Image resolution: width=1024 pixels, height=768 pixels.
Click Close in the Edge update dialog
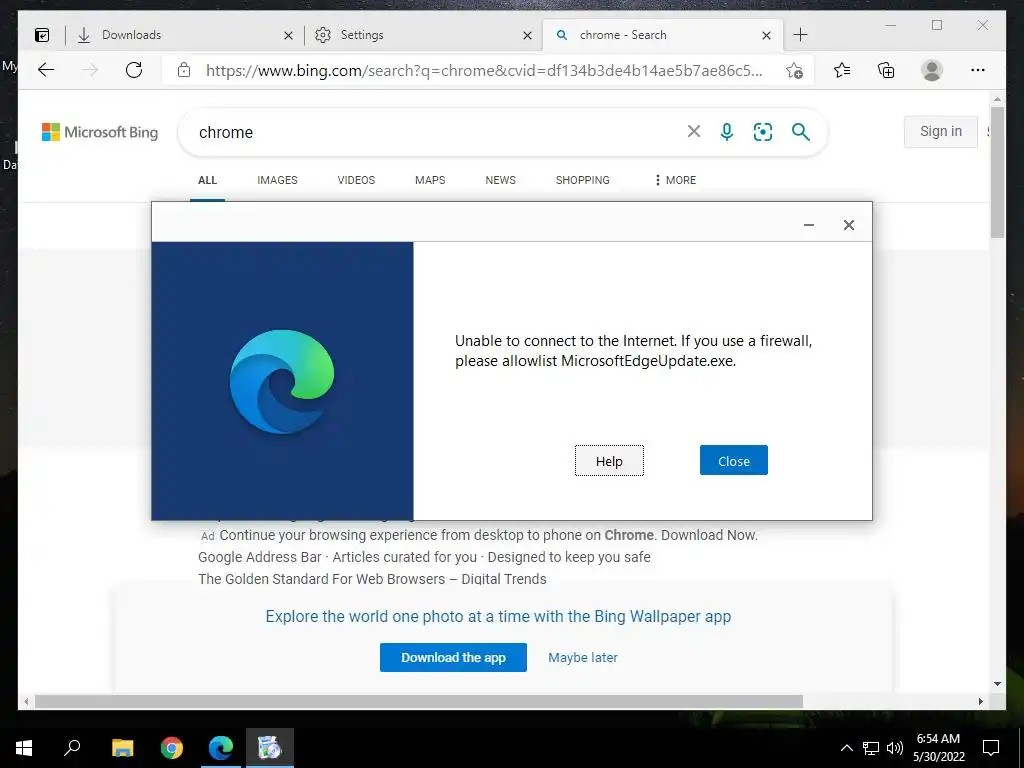(734, 460)
